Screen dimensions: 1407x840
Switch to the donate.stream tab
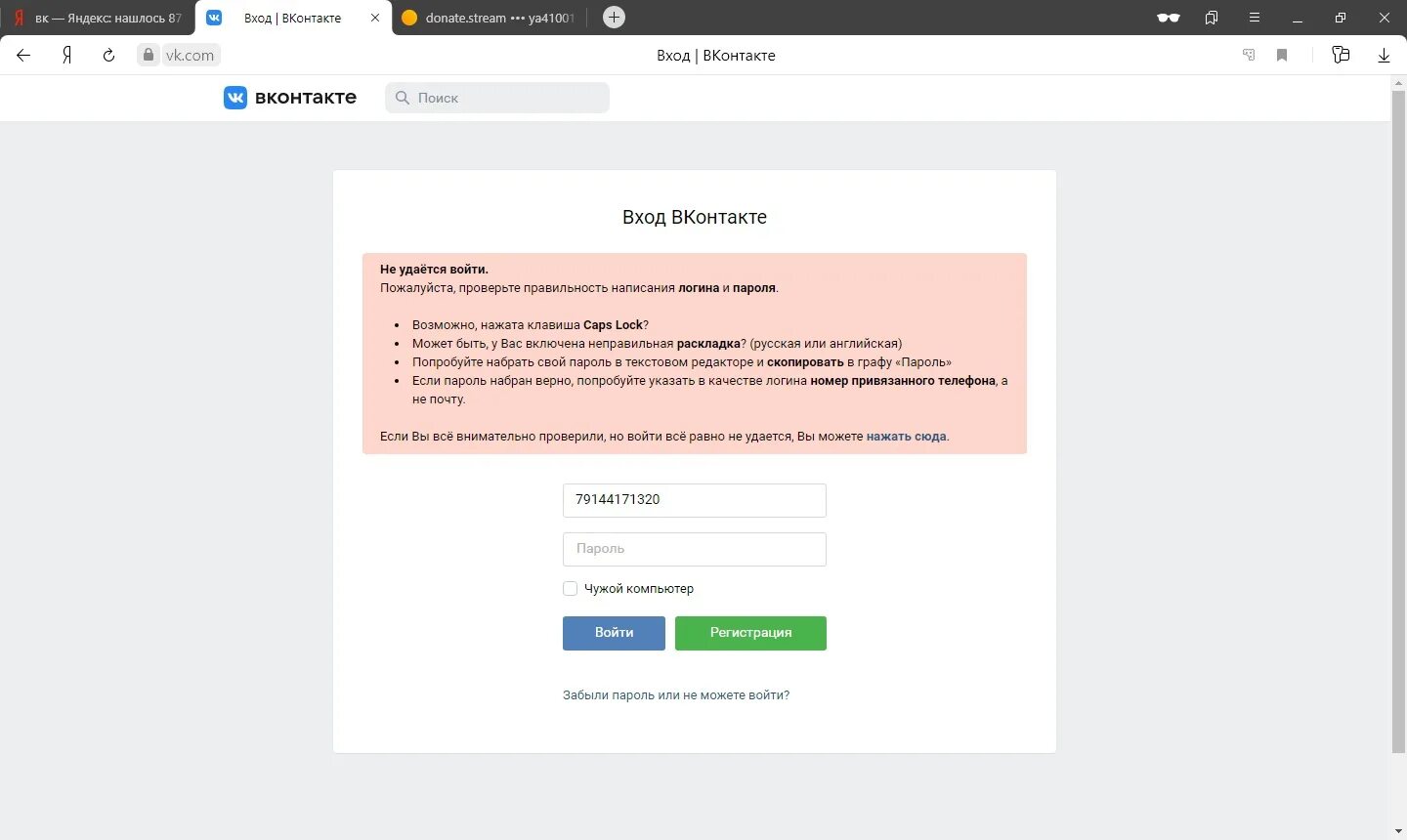490,18
